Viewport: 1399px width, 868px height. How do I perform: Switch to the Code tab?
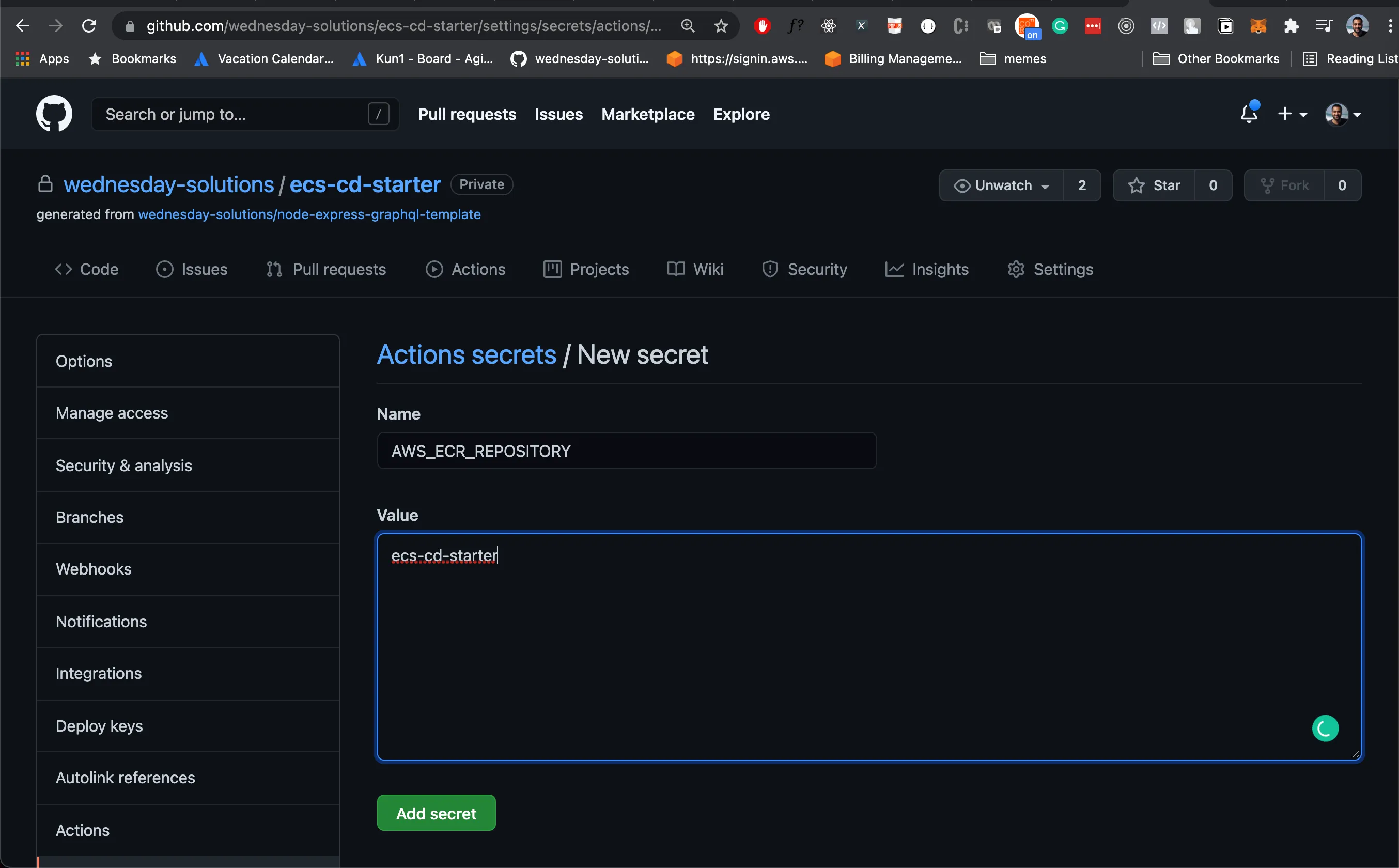pyautogui.click(x=87, y=269)
